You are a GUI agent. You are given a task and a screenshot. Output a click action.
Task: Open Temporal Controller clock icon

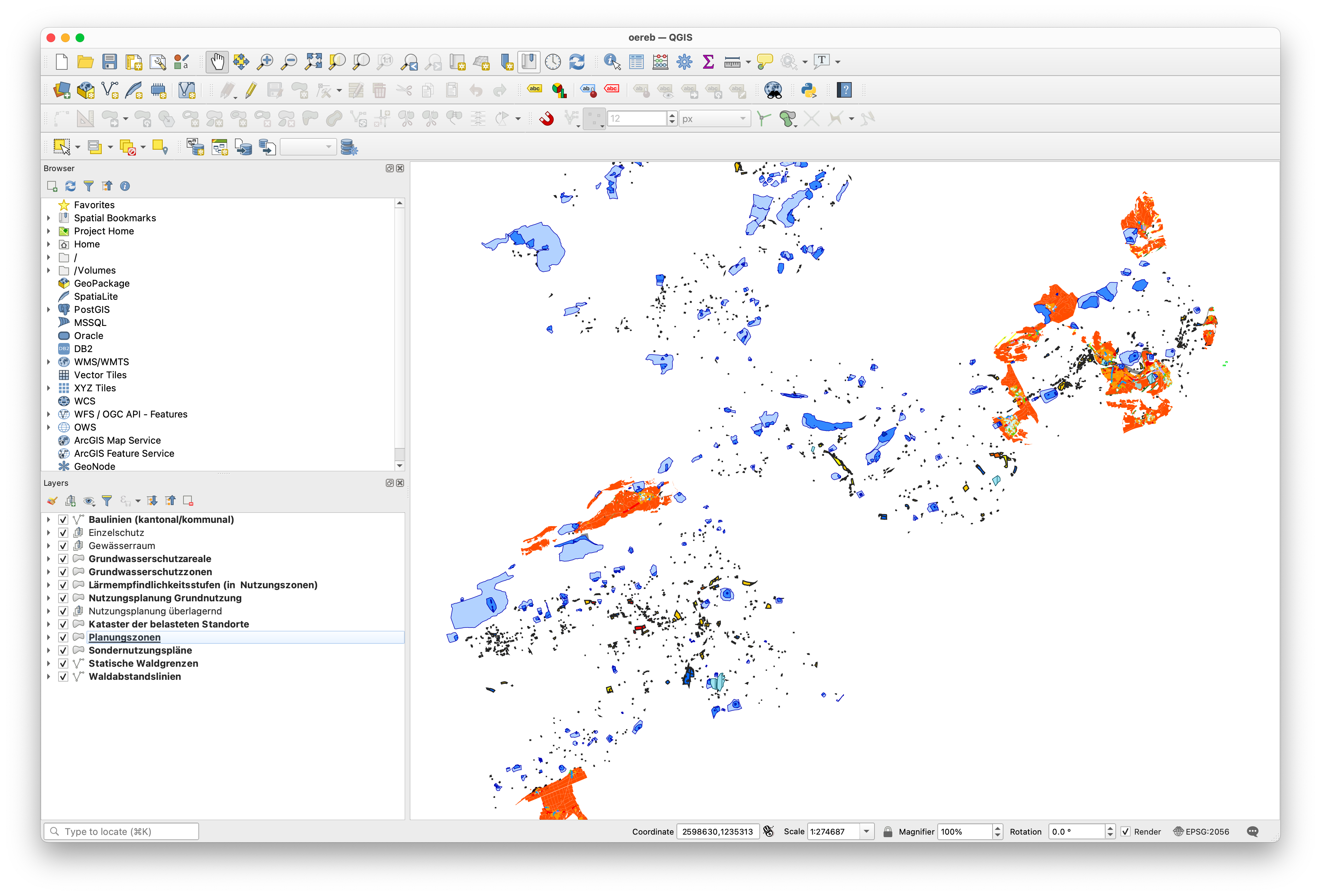click(553, 61)
